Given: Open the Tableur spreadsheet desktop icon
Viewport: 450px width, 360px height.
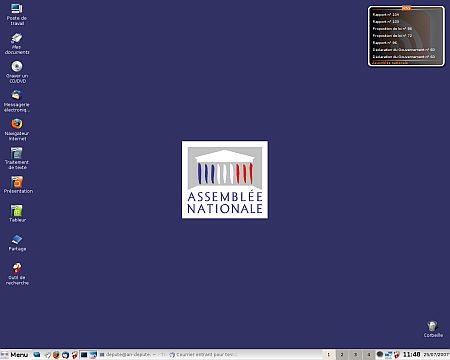Looking at the screenshot, I should click(17, 213).
